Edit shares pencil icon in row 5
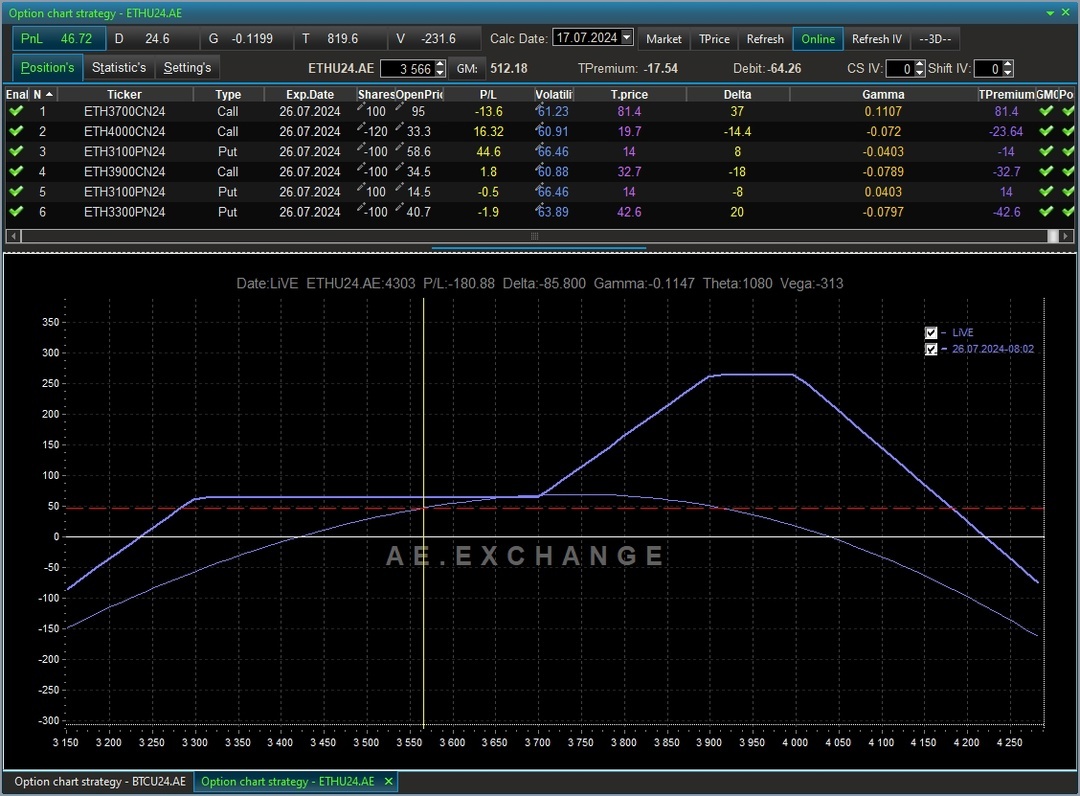 [361, 188]
